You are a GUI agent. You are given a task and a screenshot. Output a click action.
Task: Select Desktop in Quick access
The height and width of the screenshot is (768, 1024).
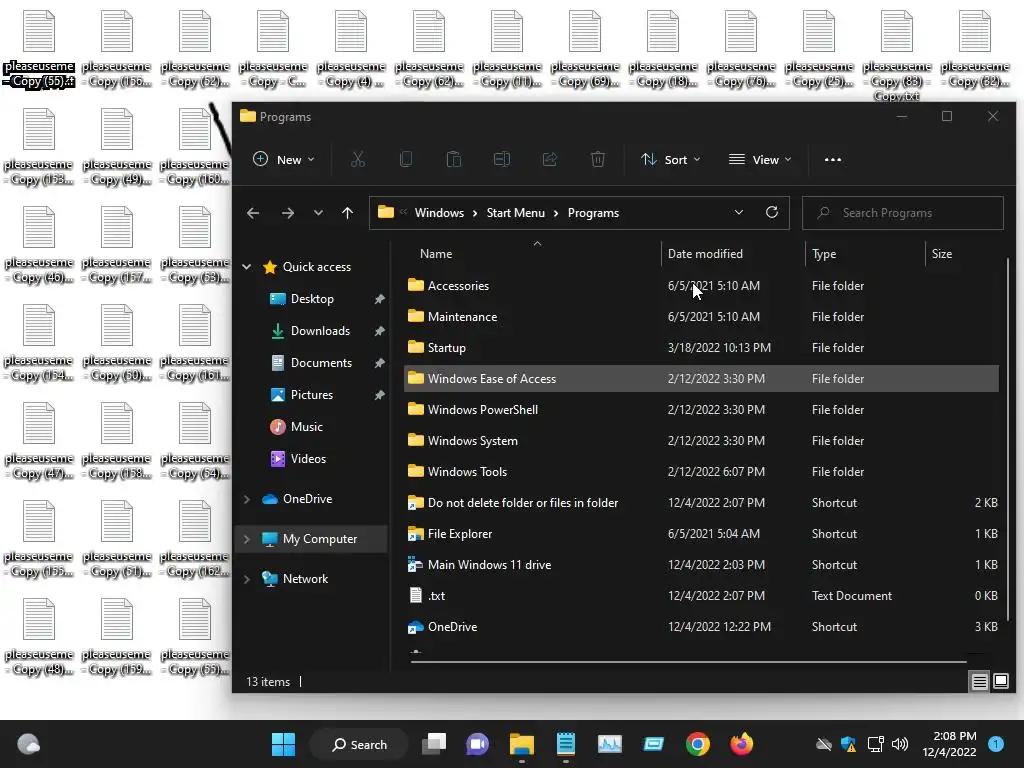point(312,299)
